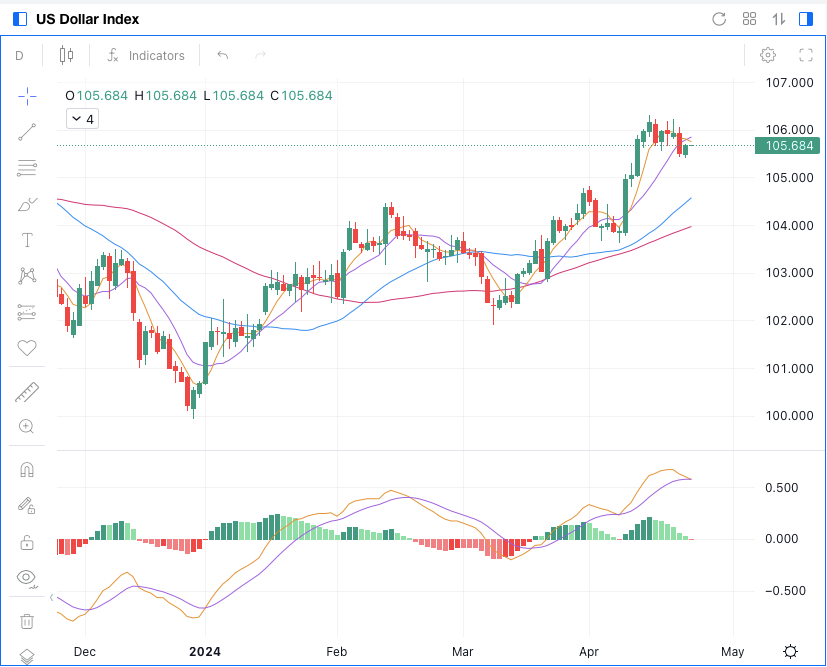Open the brush drawing tool
This screenshot has height=667, width=827.
coord(27,204)
